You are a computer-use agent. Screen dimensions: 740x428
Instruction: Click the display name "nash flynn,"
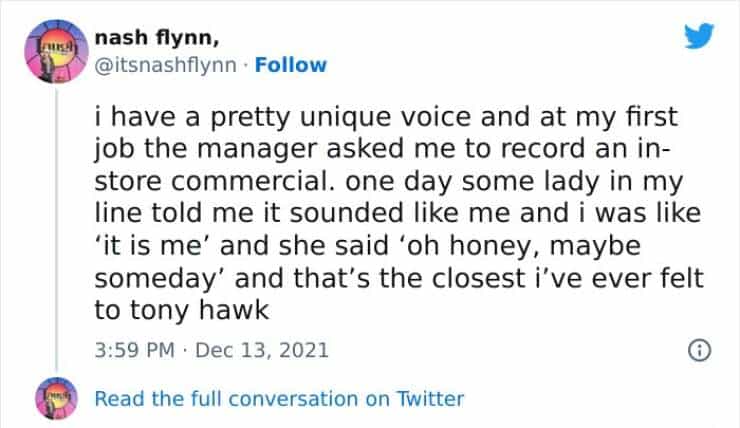pyautogui.click(x=158, y=39)
